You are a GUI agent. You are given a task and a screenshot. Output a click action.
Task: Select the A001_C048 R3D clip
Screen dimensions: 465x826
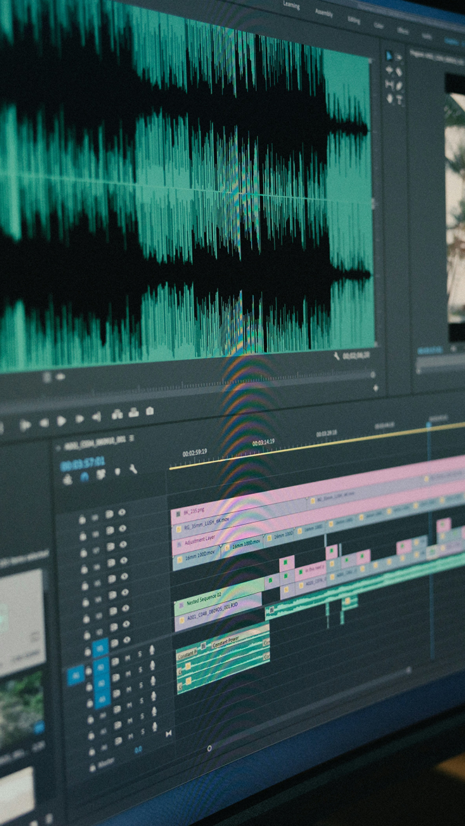pyautogui.click(x=218, y=612)
